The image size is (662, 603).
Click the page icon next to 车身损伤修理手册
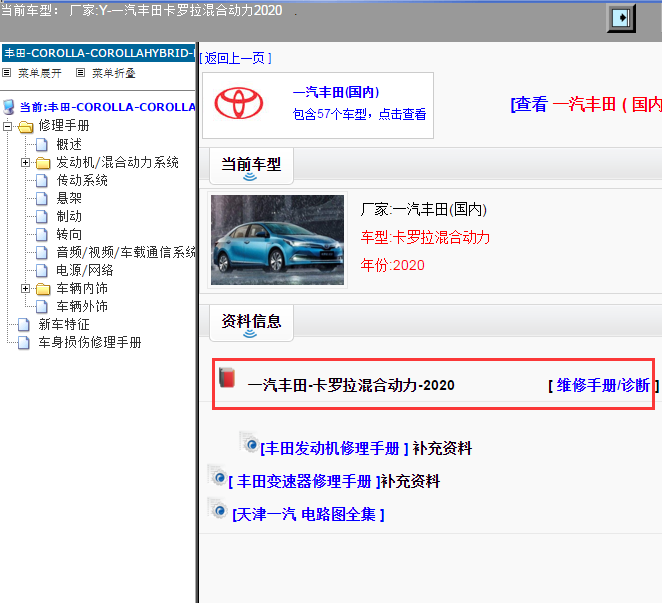24,342
